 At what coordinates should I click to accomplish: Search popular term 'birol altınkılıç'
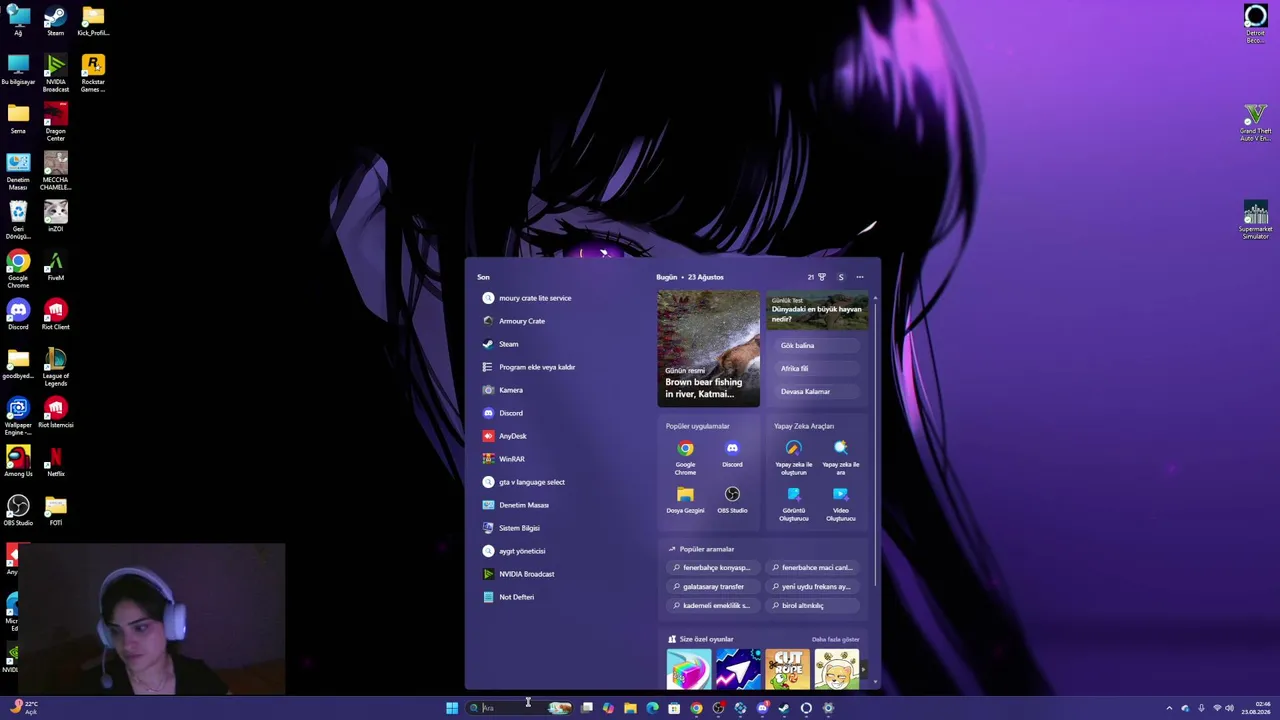[811, 606]
